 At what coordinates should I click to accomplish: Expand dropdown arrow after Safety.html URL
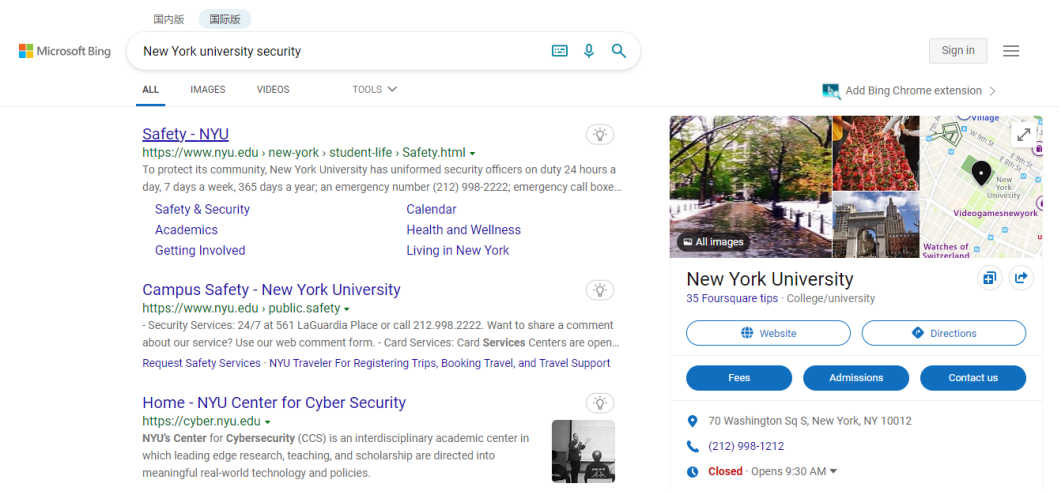472,154
